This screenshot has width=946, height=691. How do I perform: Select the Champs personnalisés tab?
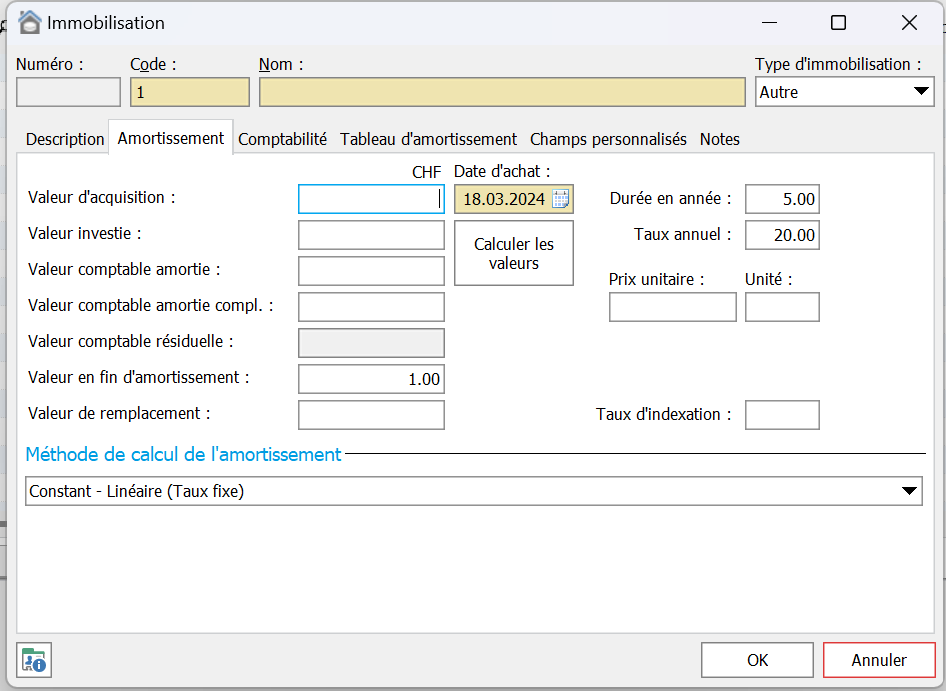608,139
